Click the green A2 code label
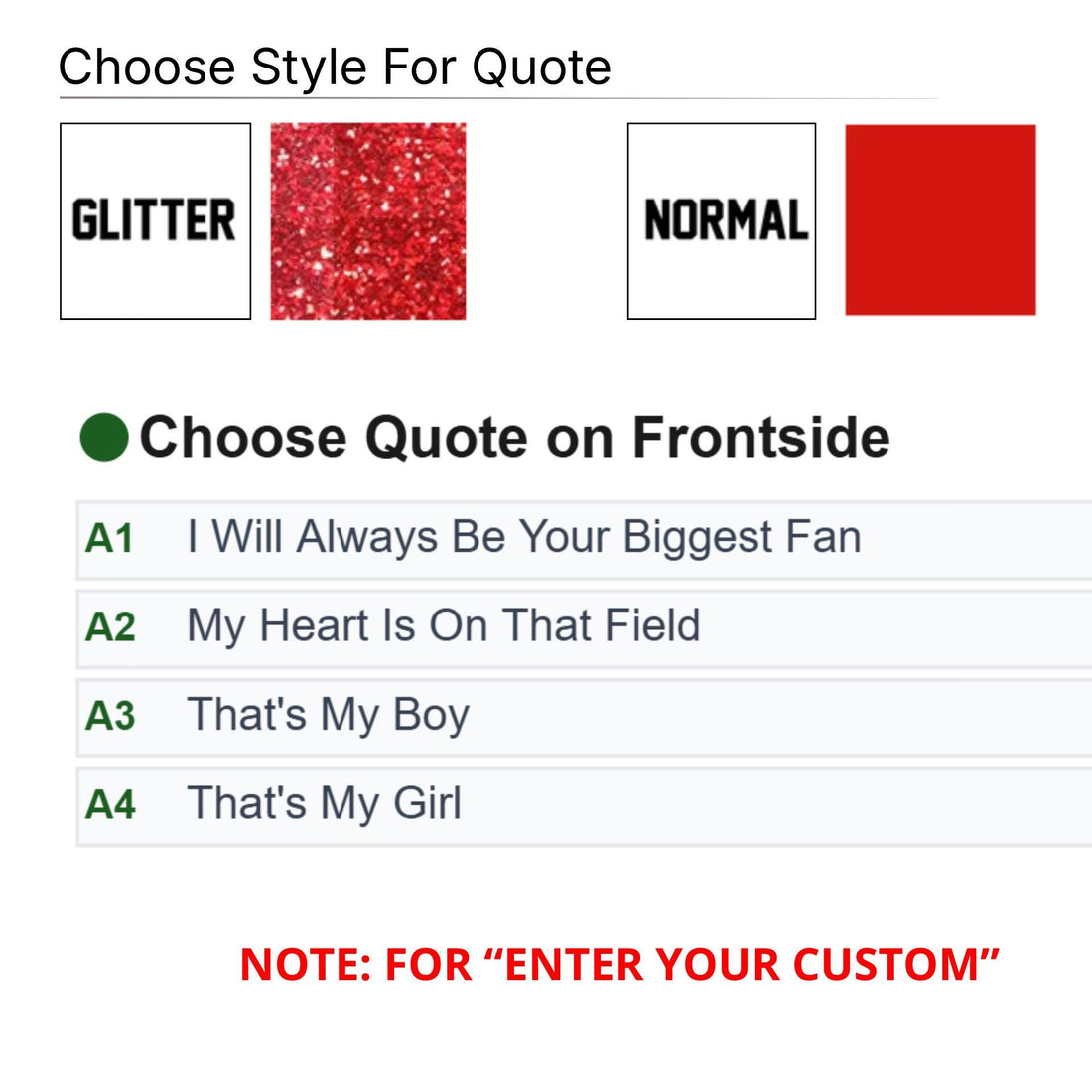This screenshot has width=1092, height=1092. [110, 626]
